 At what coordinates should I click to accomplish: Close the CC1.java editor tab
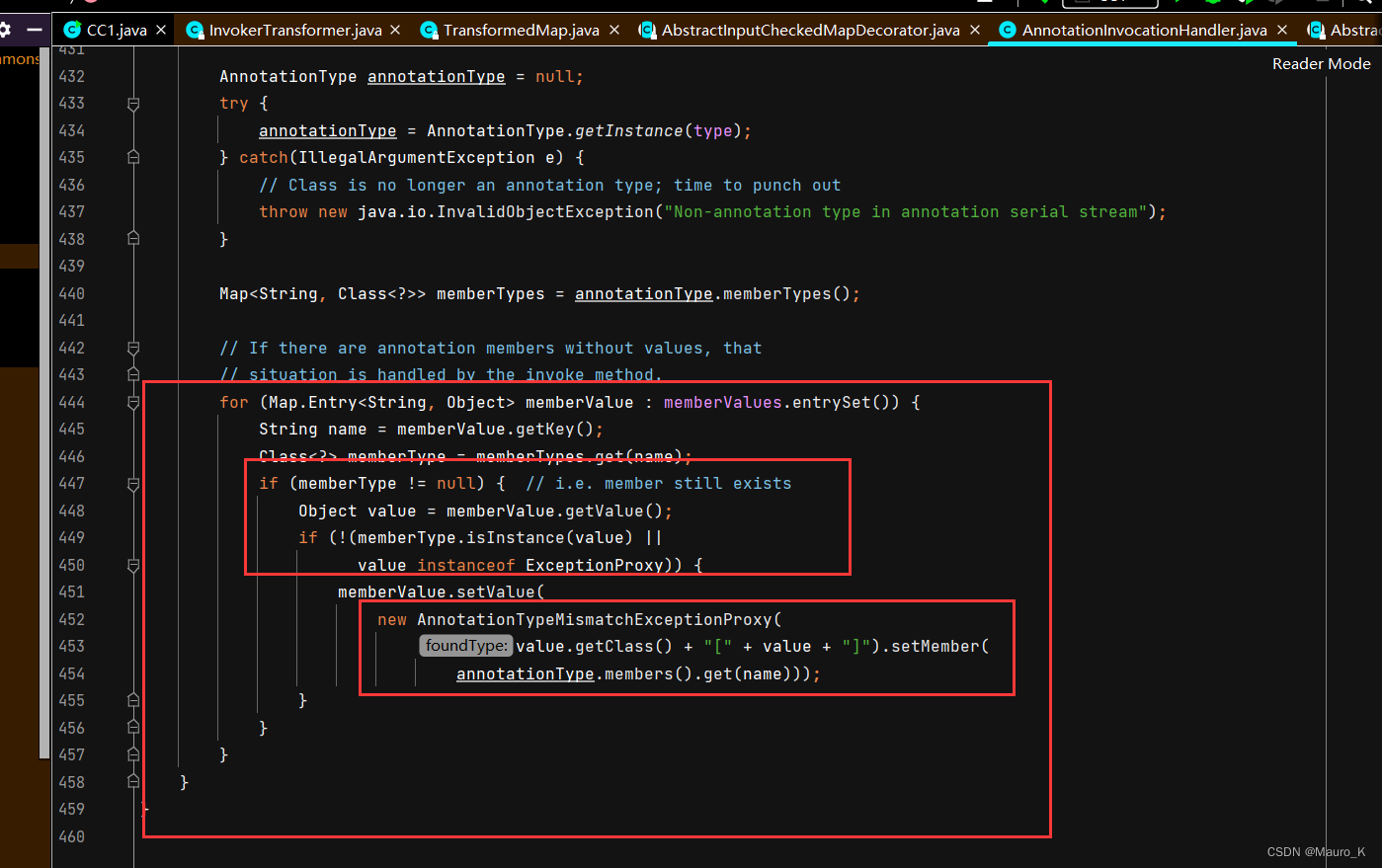pos(161,31)
